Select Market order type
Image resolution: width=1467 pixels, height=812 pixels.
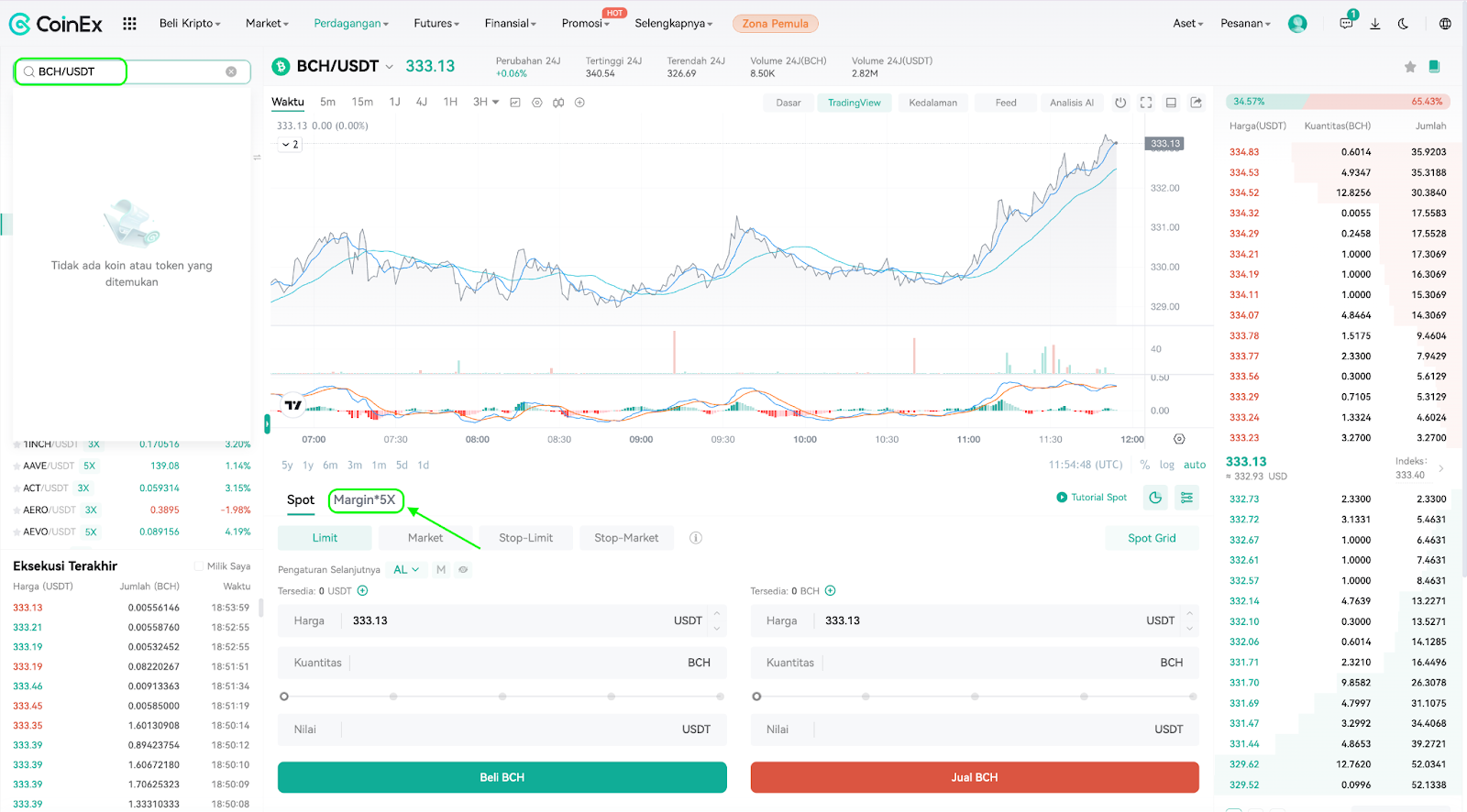coord(425,538)
